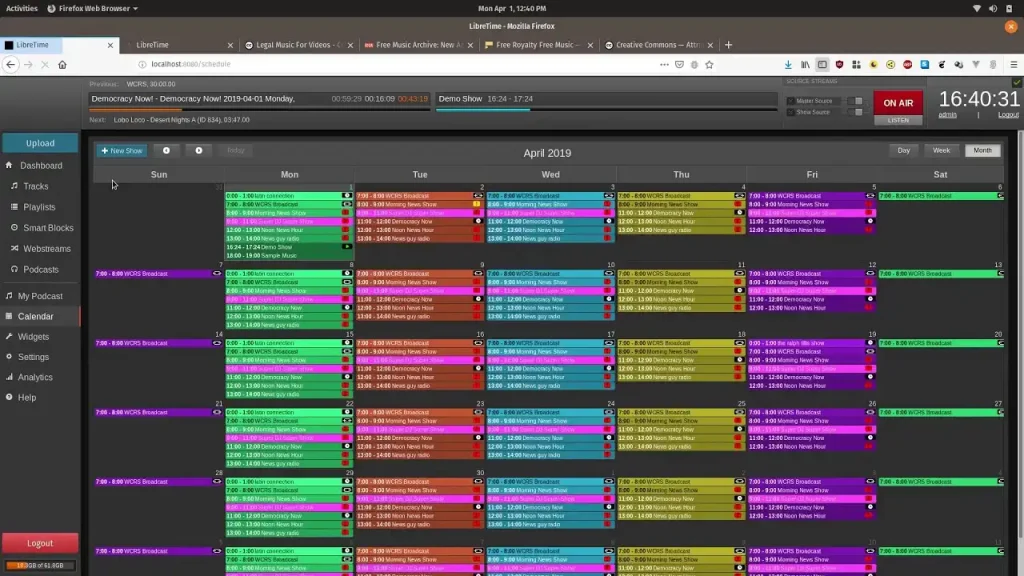Switch calendar to Week view
Image resolution: width=1024 pixels, height=576 pixels.
(x=941, y=150)
